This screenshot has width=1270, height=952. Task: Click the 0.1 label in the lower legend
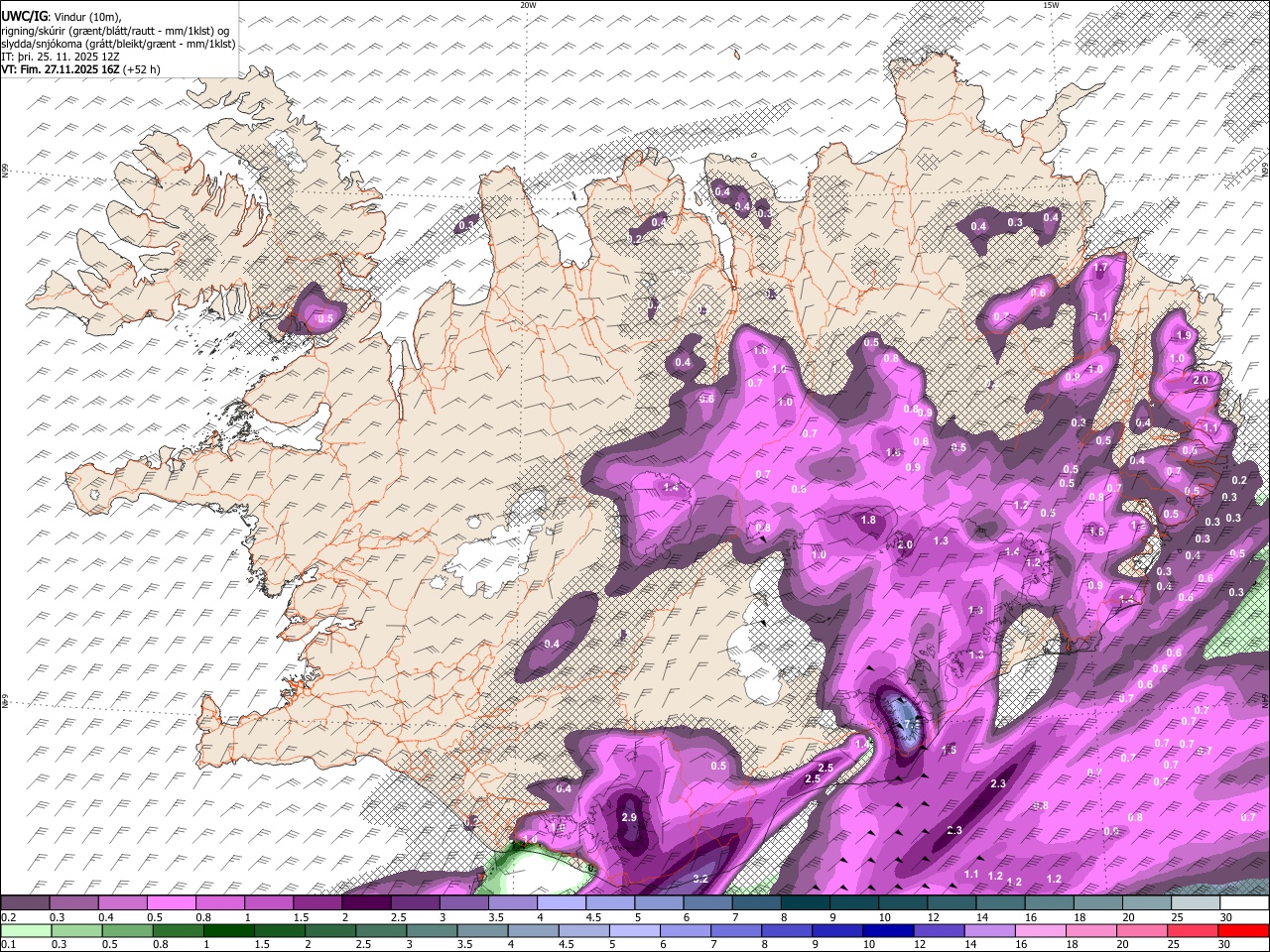pos(8,944)
